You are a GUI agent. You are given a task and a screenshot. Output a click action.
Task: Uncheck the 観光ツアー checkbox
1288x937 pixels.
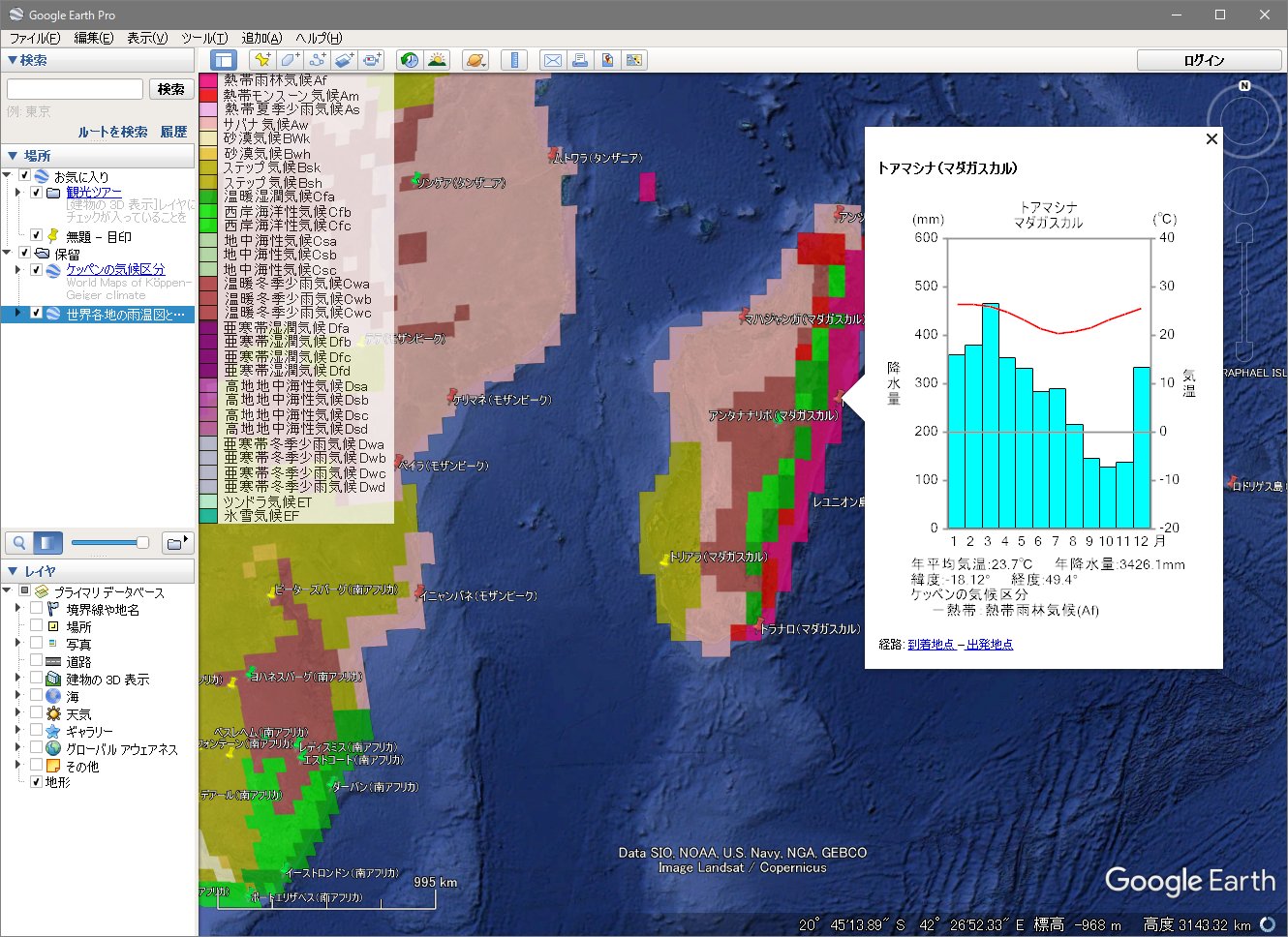(x=37, y=192)
